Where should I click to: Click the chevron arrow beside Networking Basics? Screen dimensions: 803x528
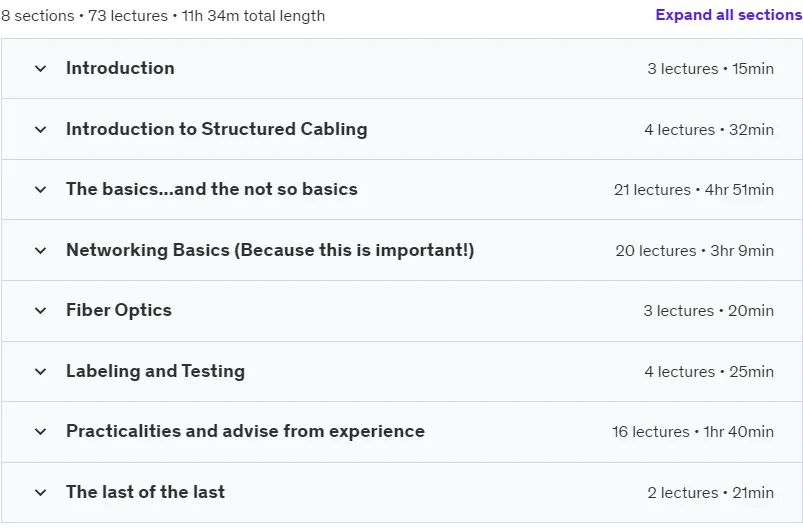pos(40,250)
